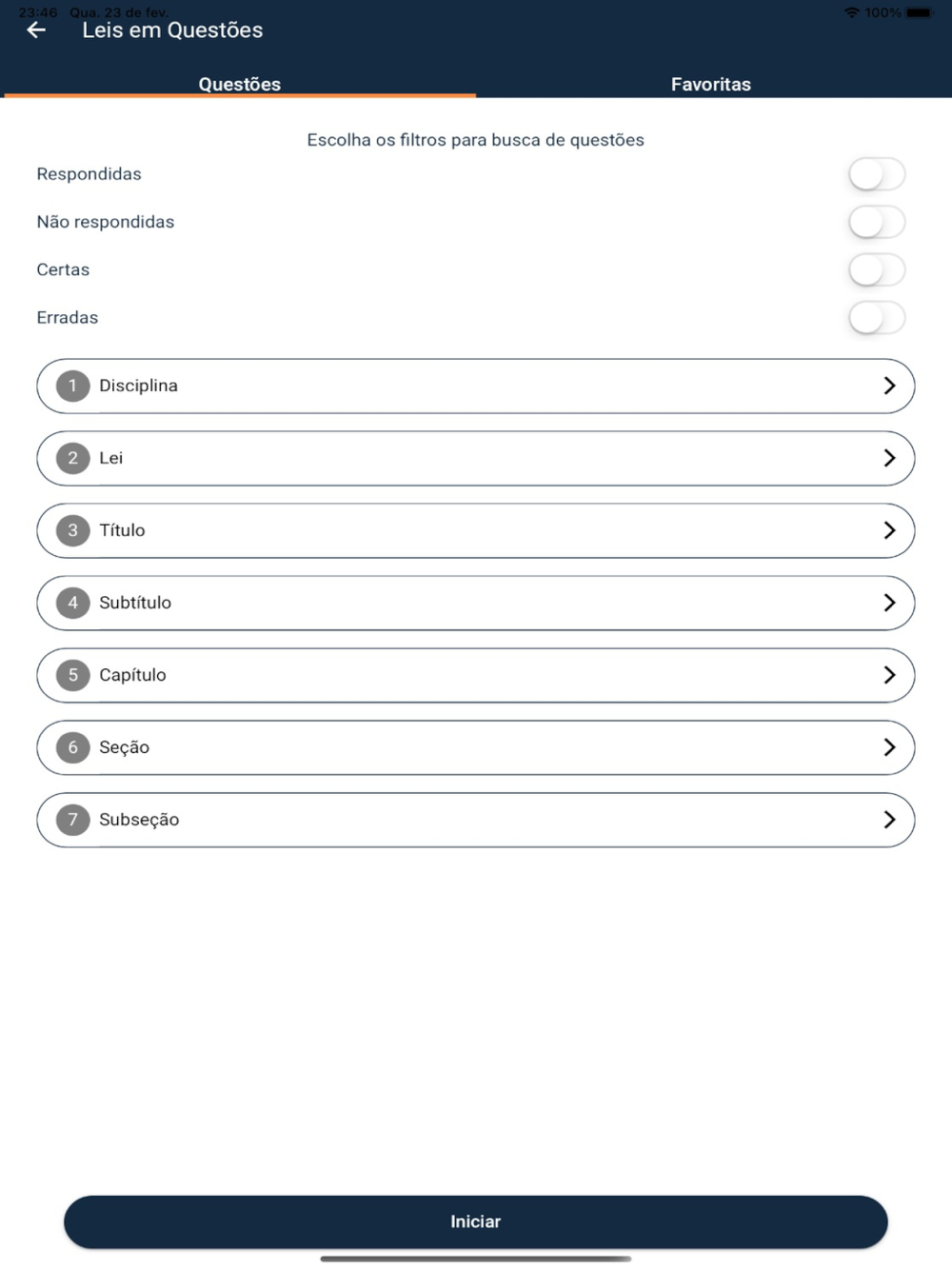Click the number 6 badge beside Seção
The width and height of the screenshot is (952, 1270).
pos(72,747)
